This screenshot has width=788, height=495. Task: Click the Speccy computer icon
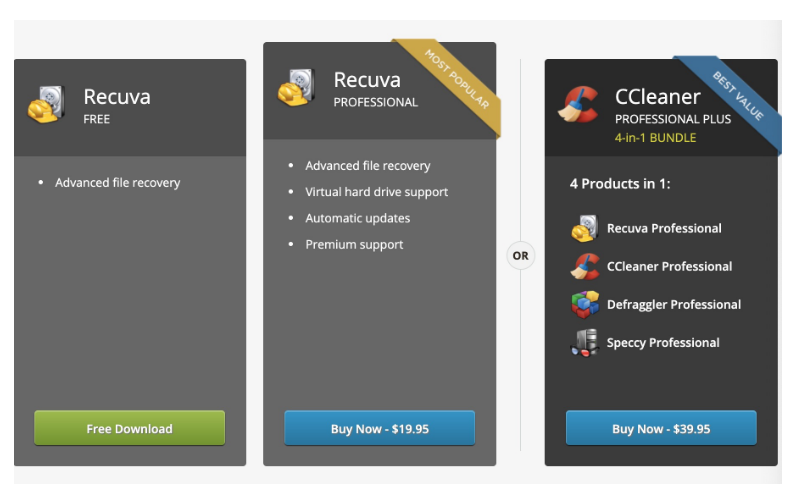coord(585,343)
